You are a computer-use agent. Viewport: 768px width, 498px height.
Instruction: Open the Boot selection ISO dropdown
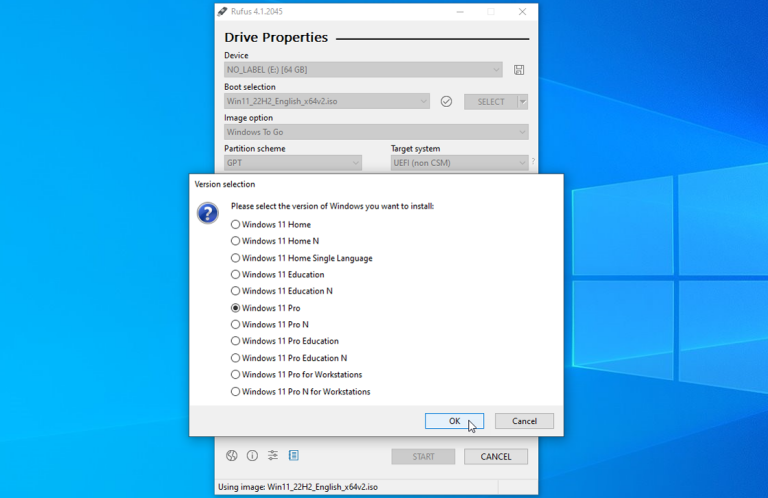coord(327,101)
